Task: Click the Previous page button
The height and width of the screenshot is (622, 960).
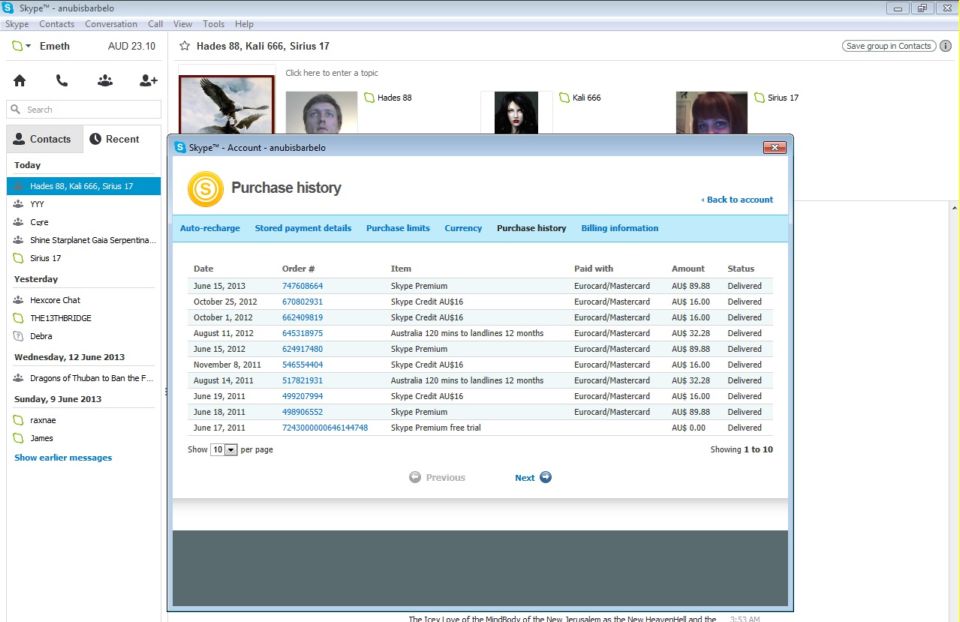Action: pyautogui.click(x=437, y=478)
